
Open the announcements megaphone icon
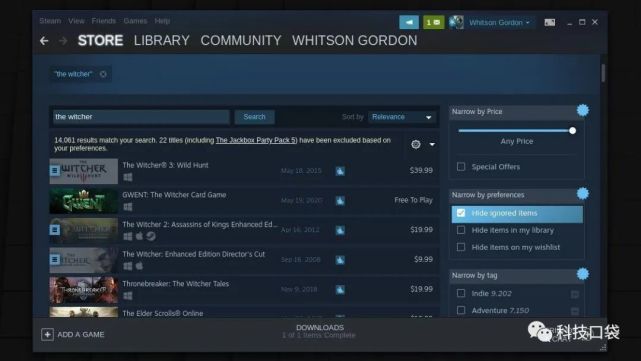point(409,22)
